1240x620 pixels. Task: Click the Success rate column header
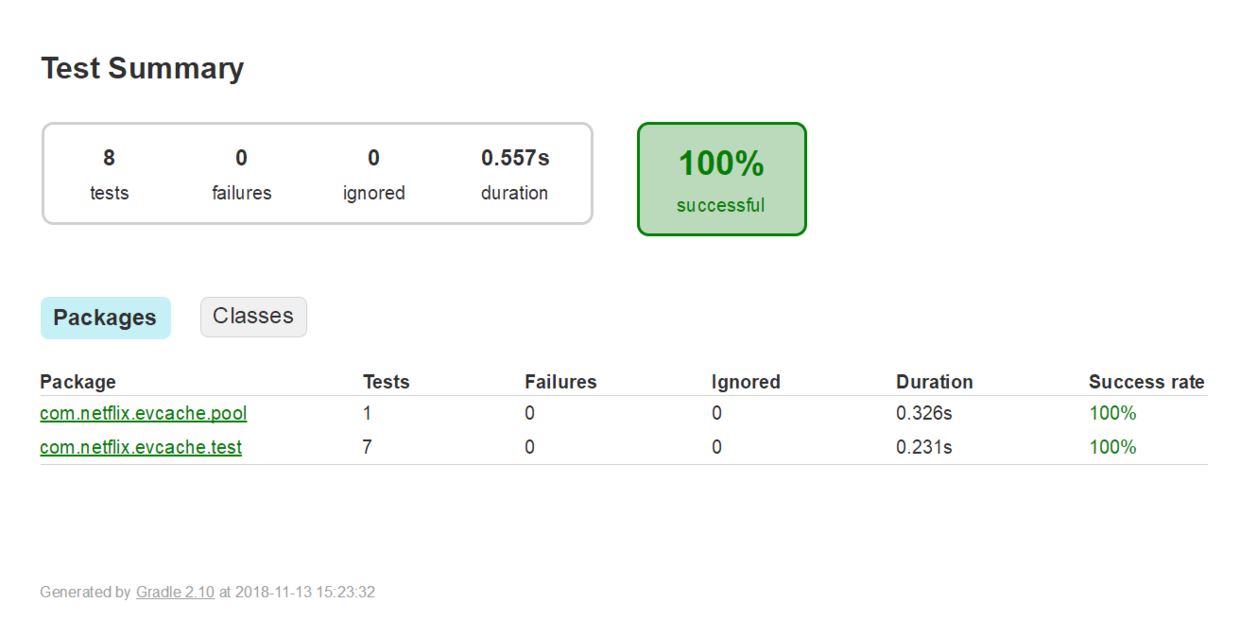(x=1146, y=382)
